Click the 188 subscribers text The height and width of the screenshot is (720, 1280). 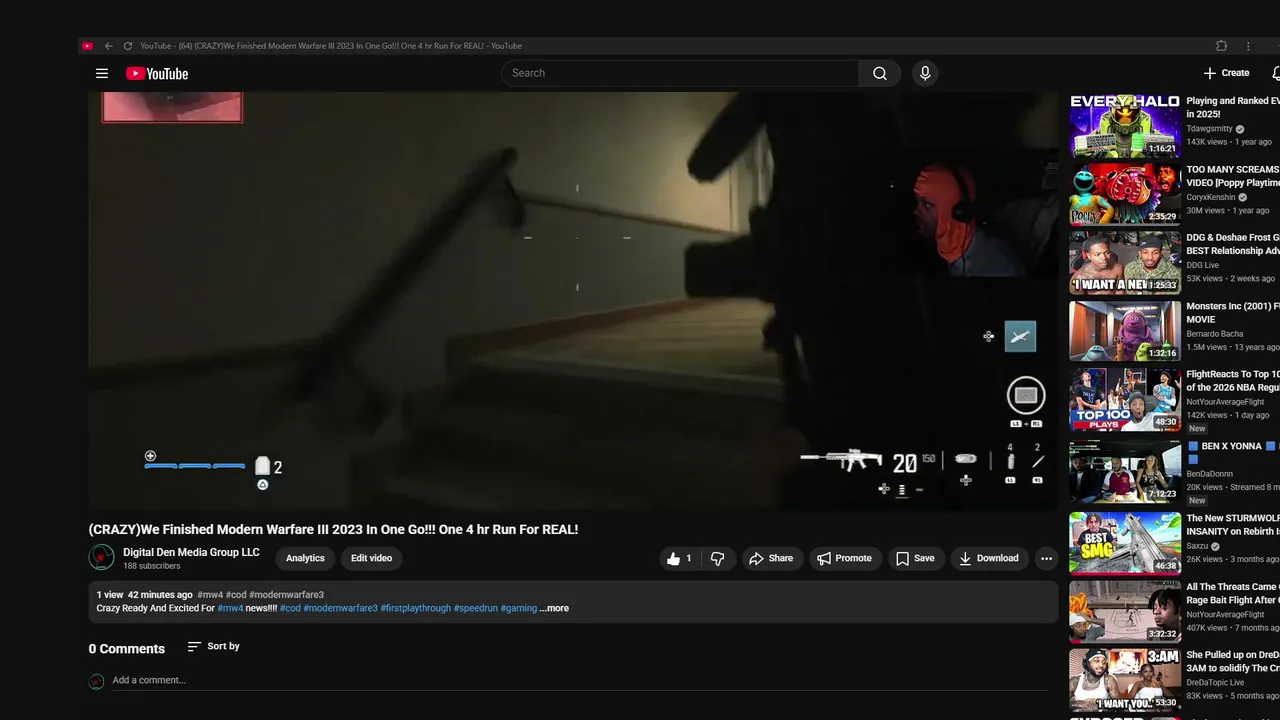tap(152, 566)
